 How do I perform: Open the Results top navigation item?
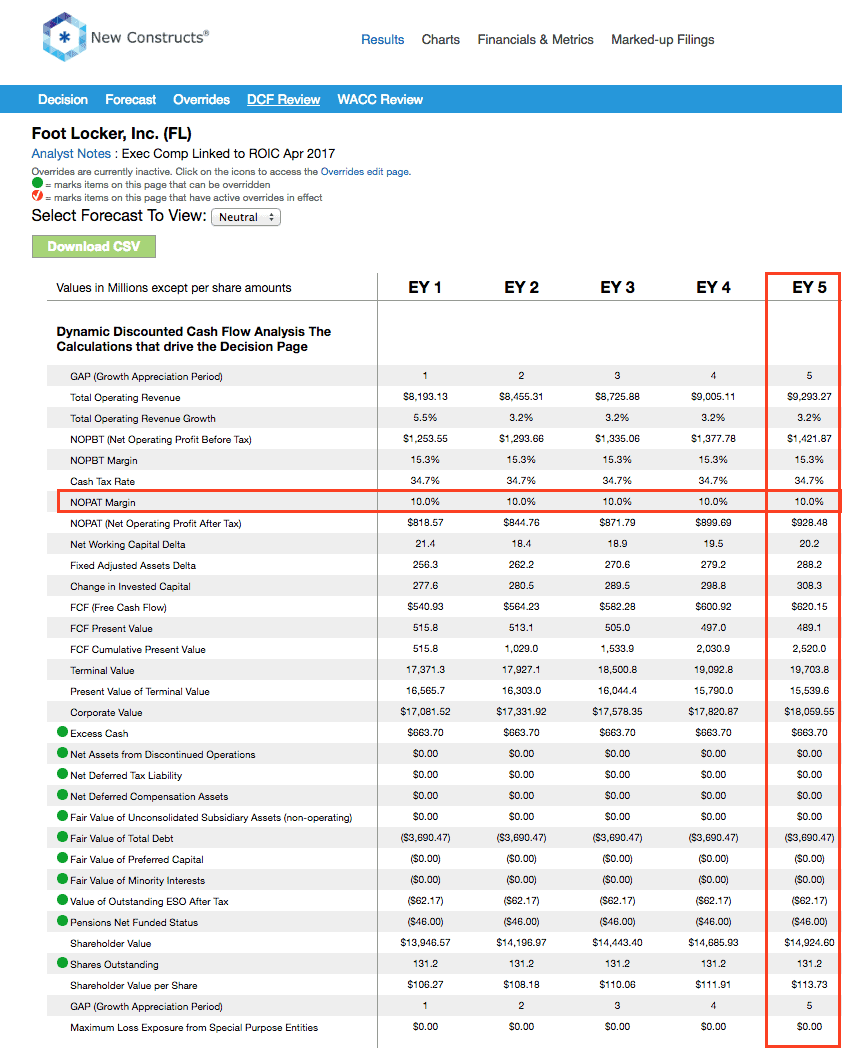coord(383,39)
